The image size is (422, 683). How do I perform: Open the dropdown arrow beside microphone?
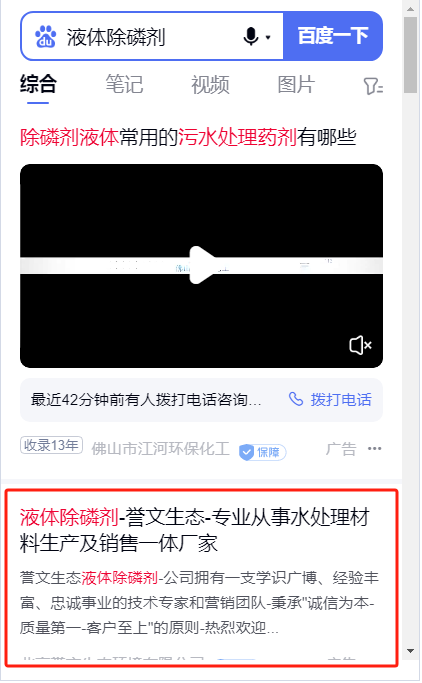(x=268, y=37)
